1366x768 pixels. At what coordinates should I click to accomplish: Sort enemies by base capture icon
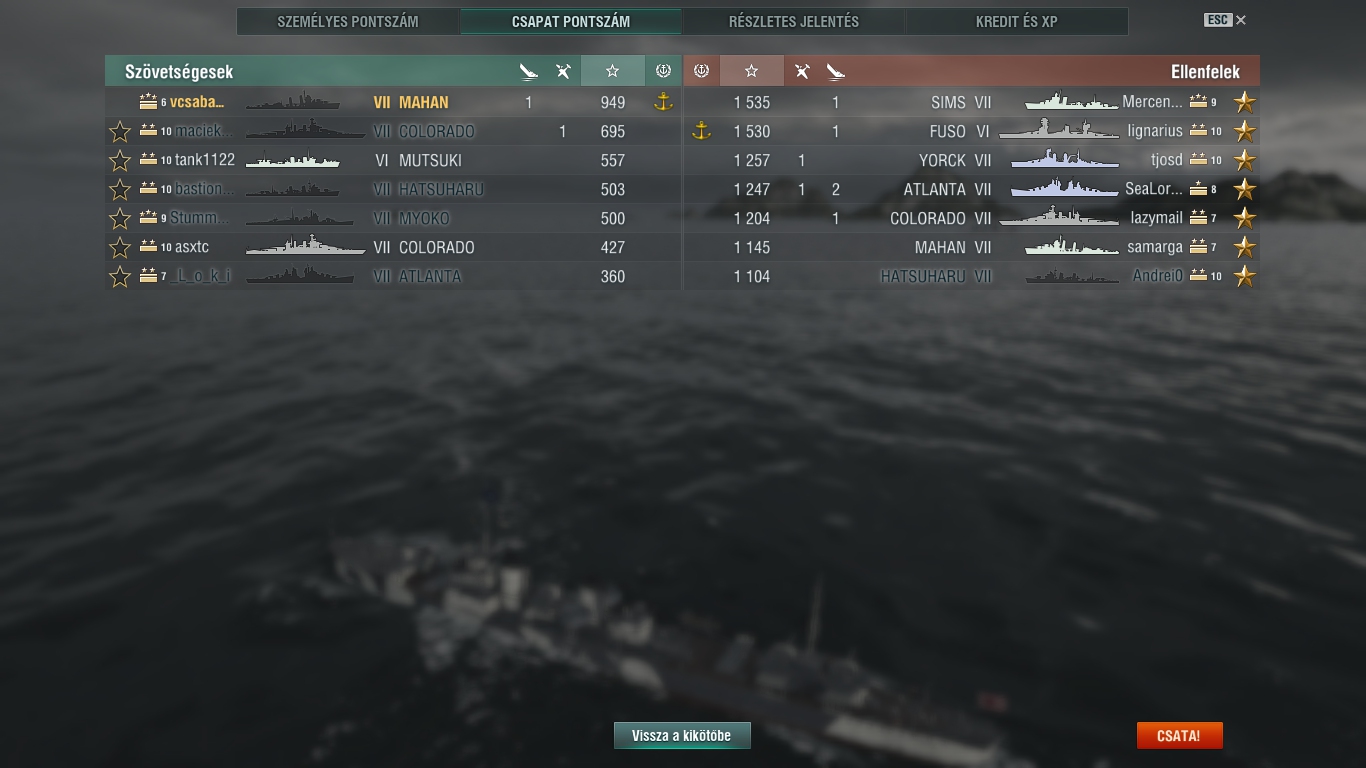click(701, 71)
